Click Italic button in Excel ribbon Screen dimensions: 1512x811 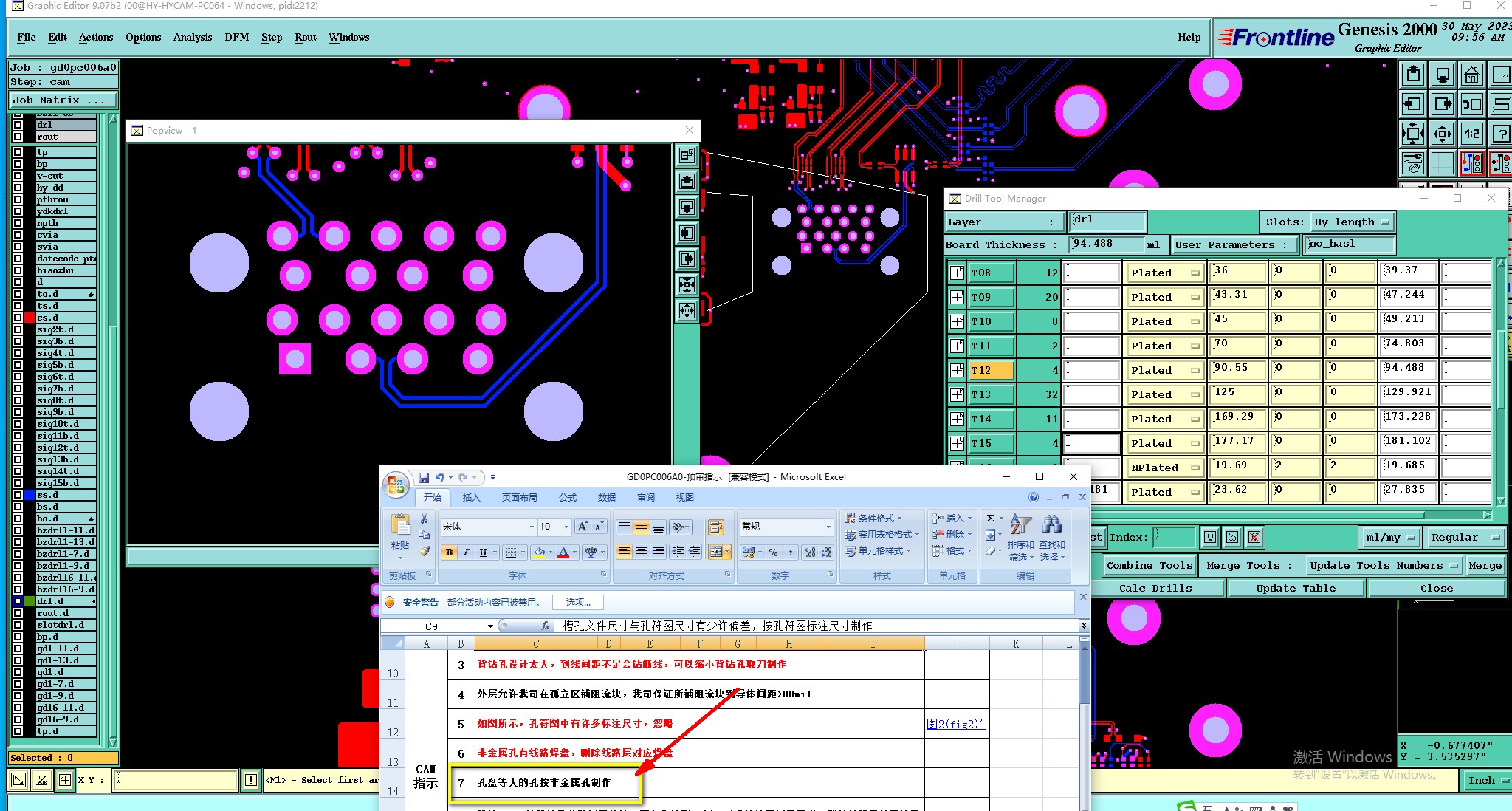click(466, 552)
